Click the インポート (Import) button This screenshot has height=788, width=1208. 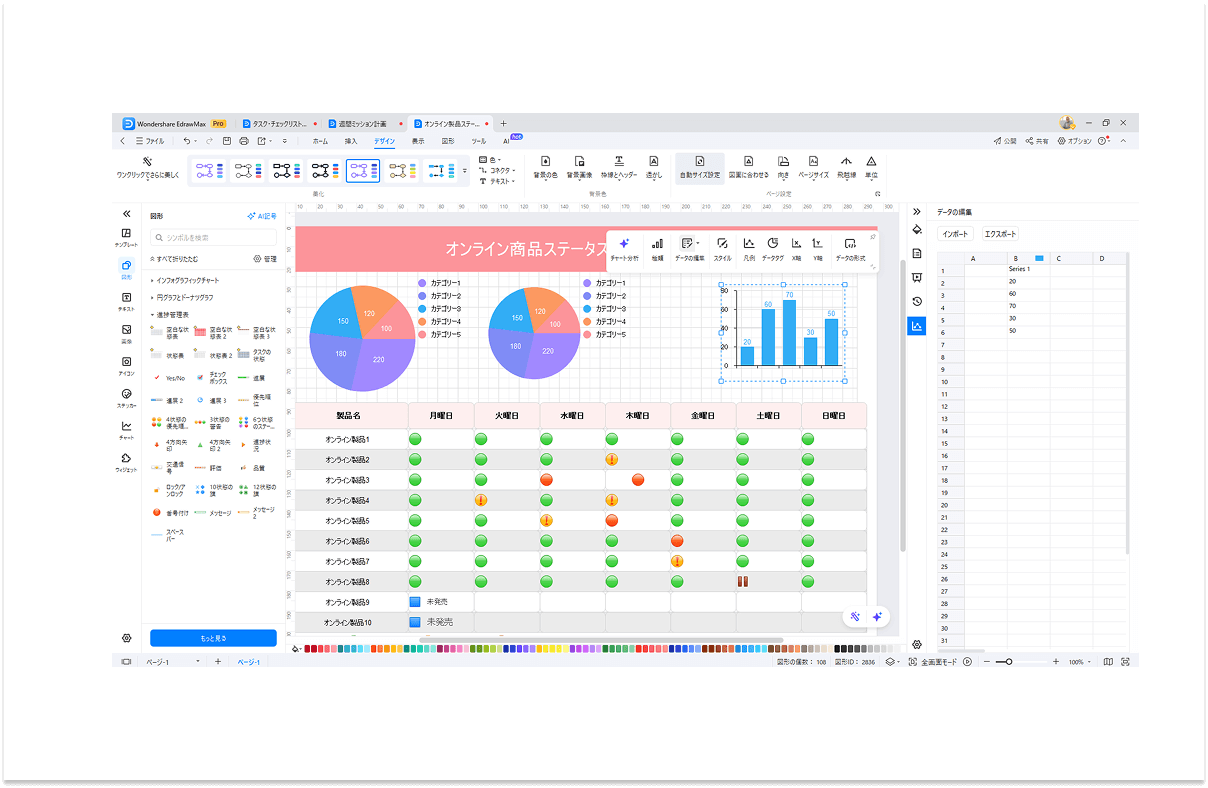[x=955, y=234]
